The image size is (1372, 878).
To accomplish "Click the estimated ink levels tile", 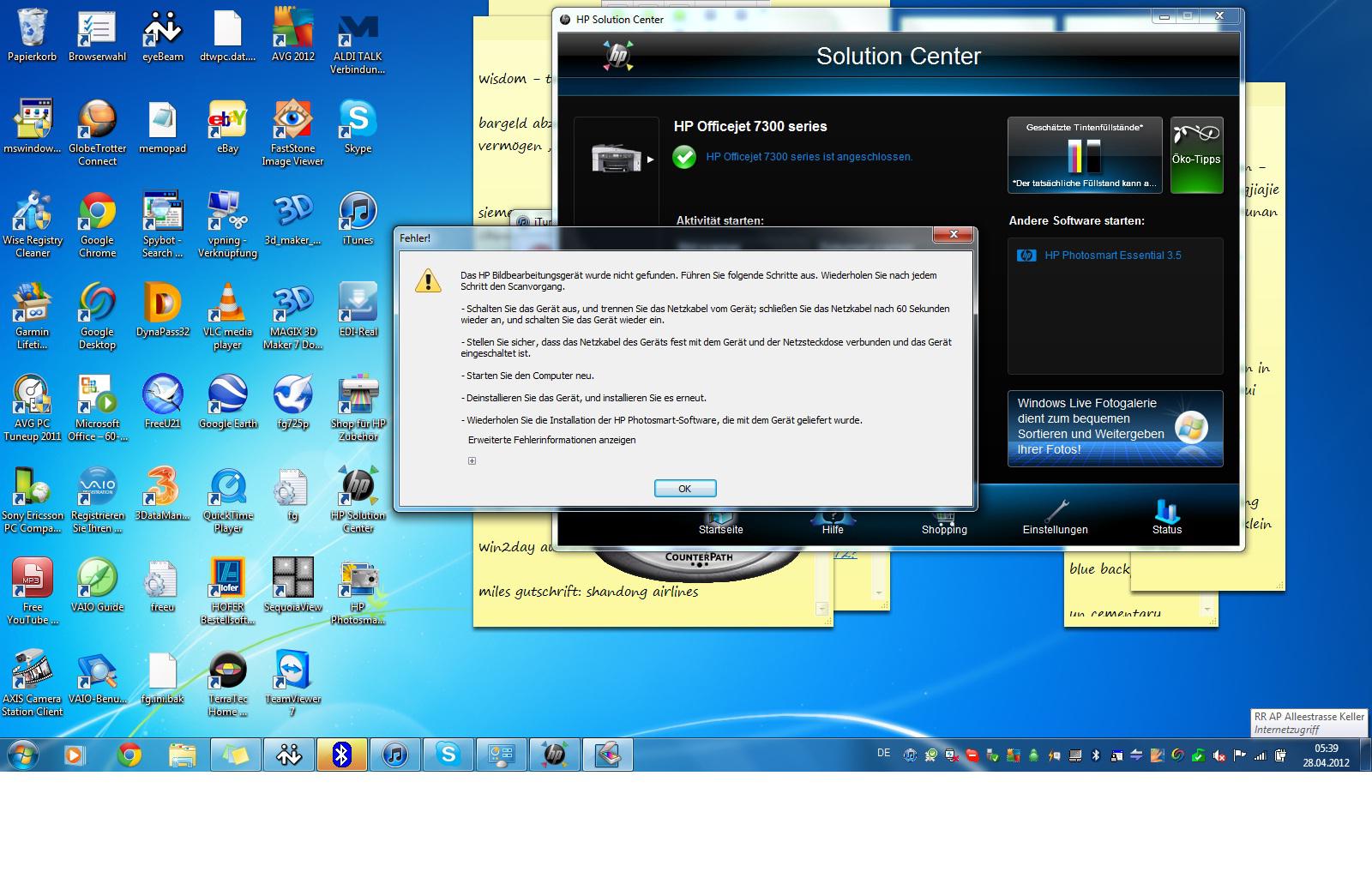I will coord(1085,155).
